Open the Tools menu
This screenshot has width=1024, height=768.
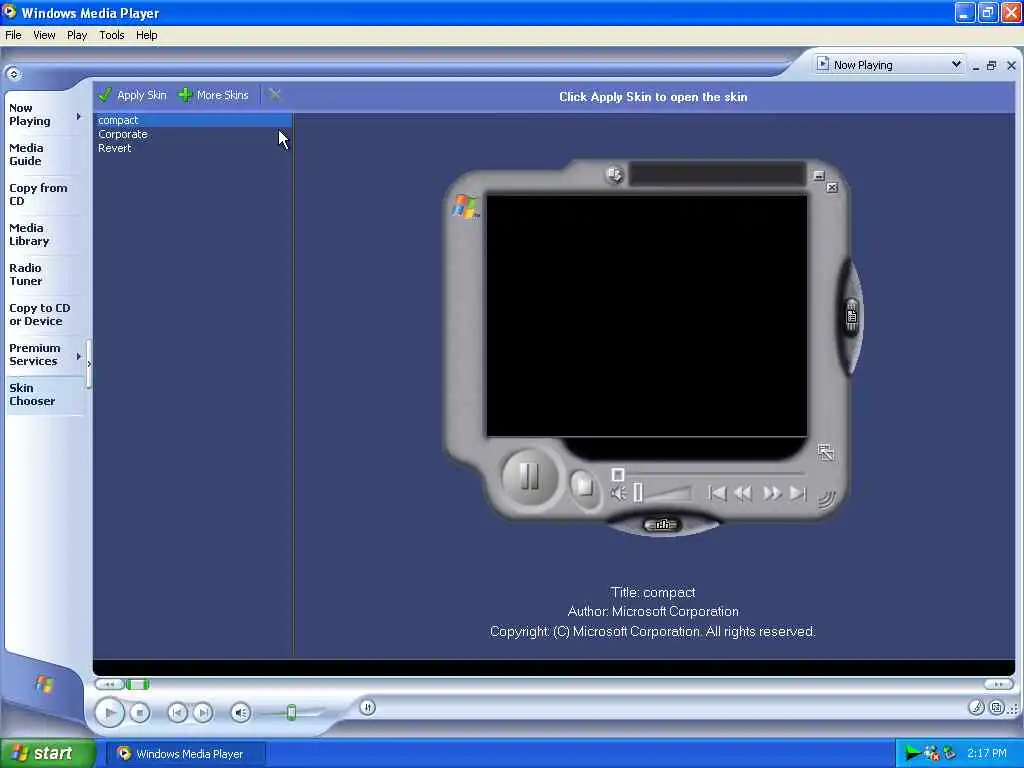[x=112, y=35]
